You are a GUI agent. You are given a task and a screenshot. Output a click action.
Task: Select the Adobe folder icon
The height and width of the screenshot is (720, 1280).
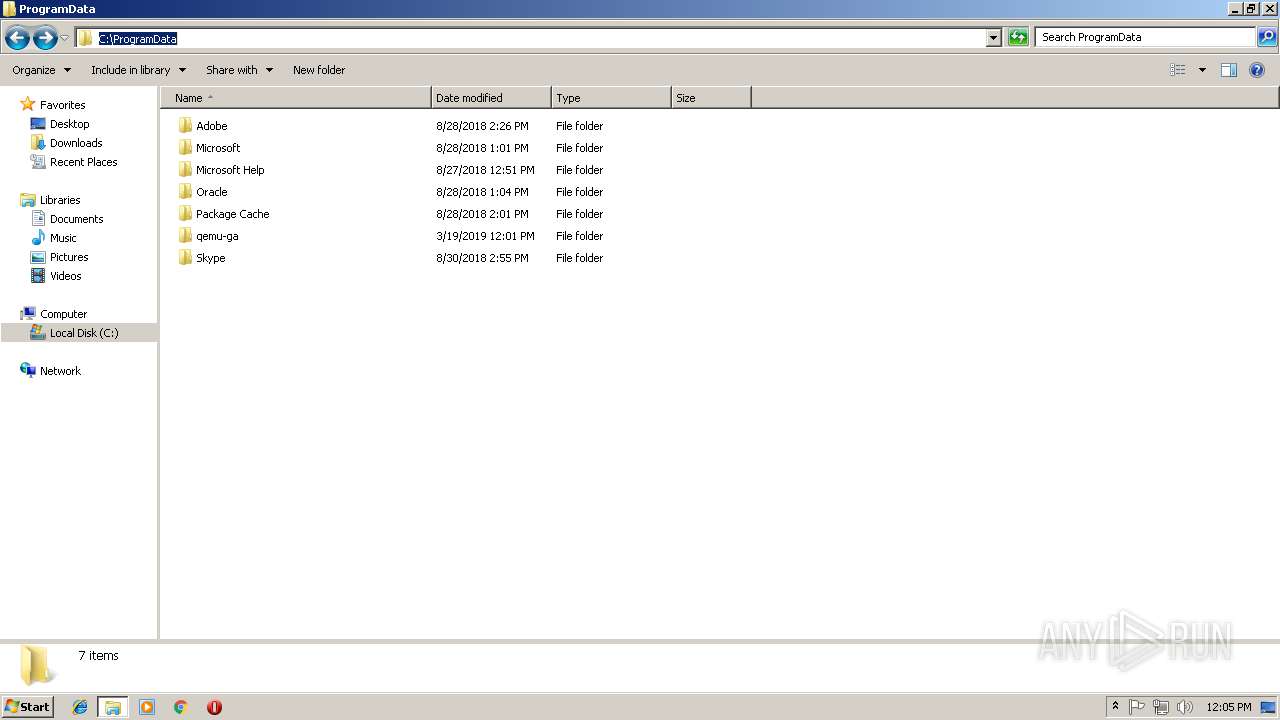[x=185, y=126]
